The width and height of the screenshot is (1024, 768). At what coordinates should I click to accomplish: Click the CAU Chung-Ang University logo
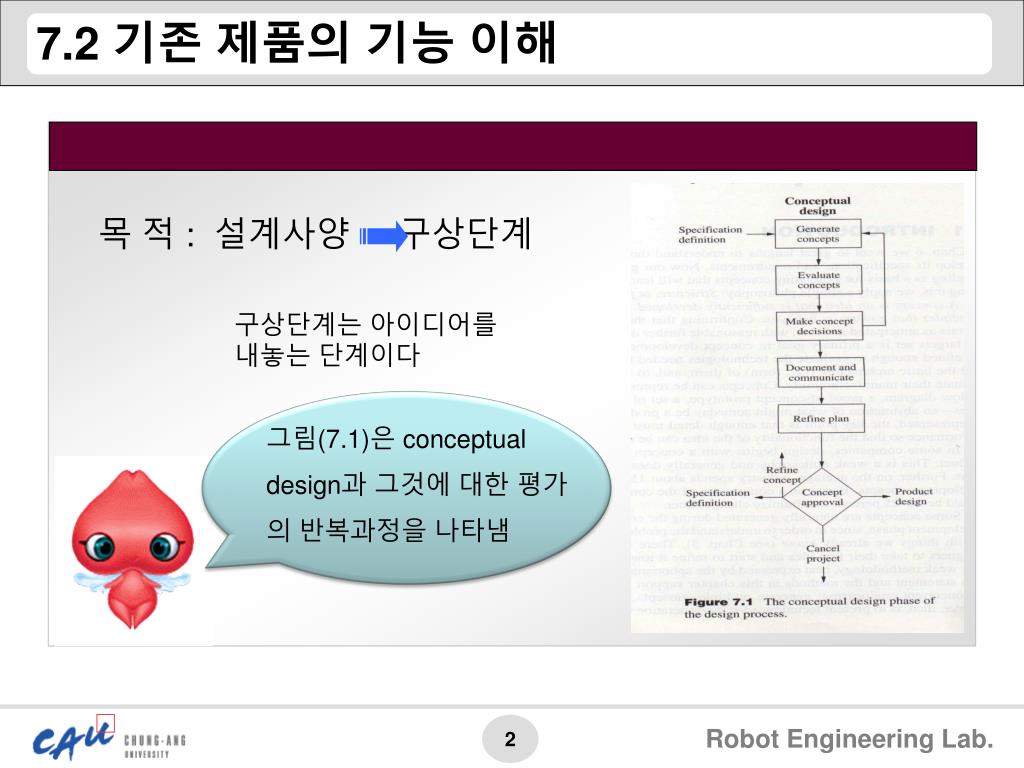[109, 739]
